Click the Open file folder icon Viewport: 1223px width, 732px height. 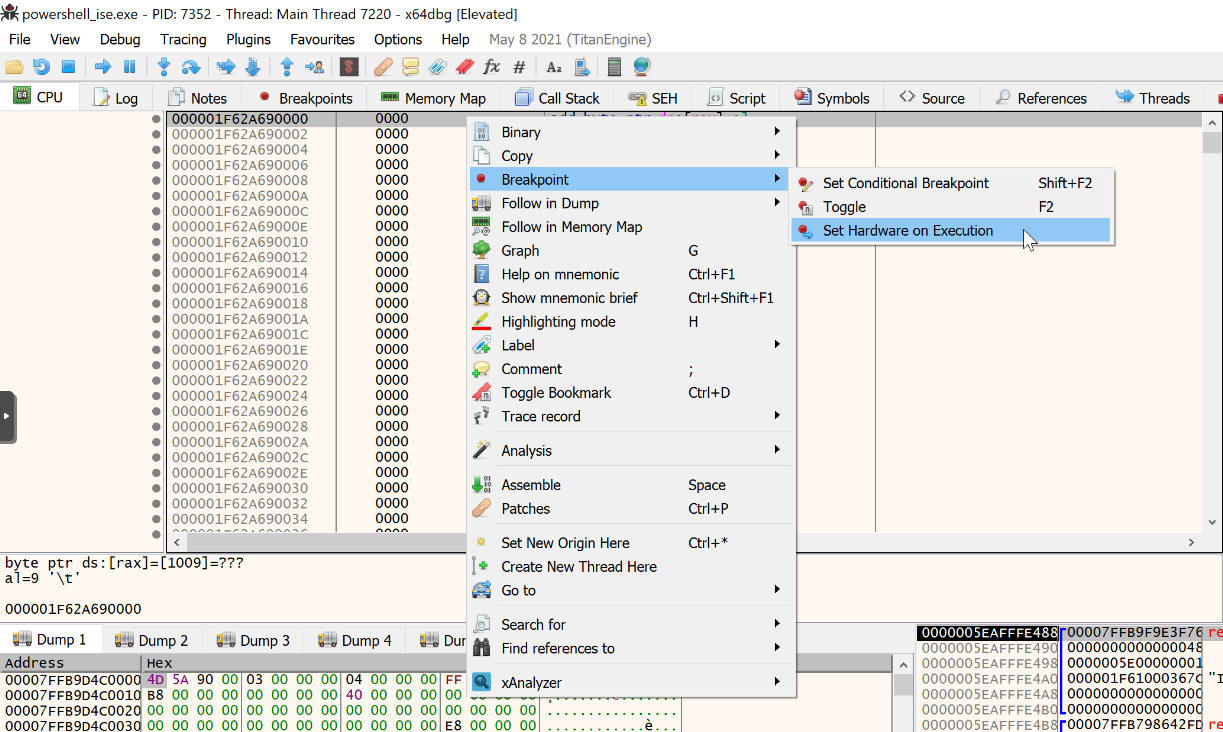coord(14,67)
